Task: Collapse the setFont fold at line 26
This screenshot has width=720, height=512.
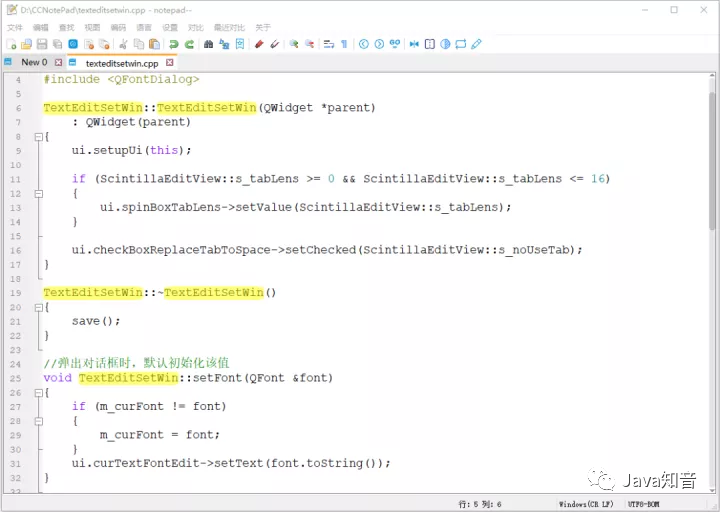Action: click(x=39, y=393)
